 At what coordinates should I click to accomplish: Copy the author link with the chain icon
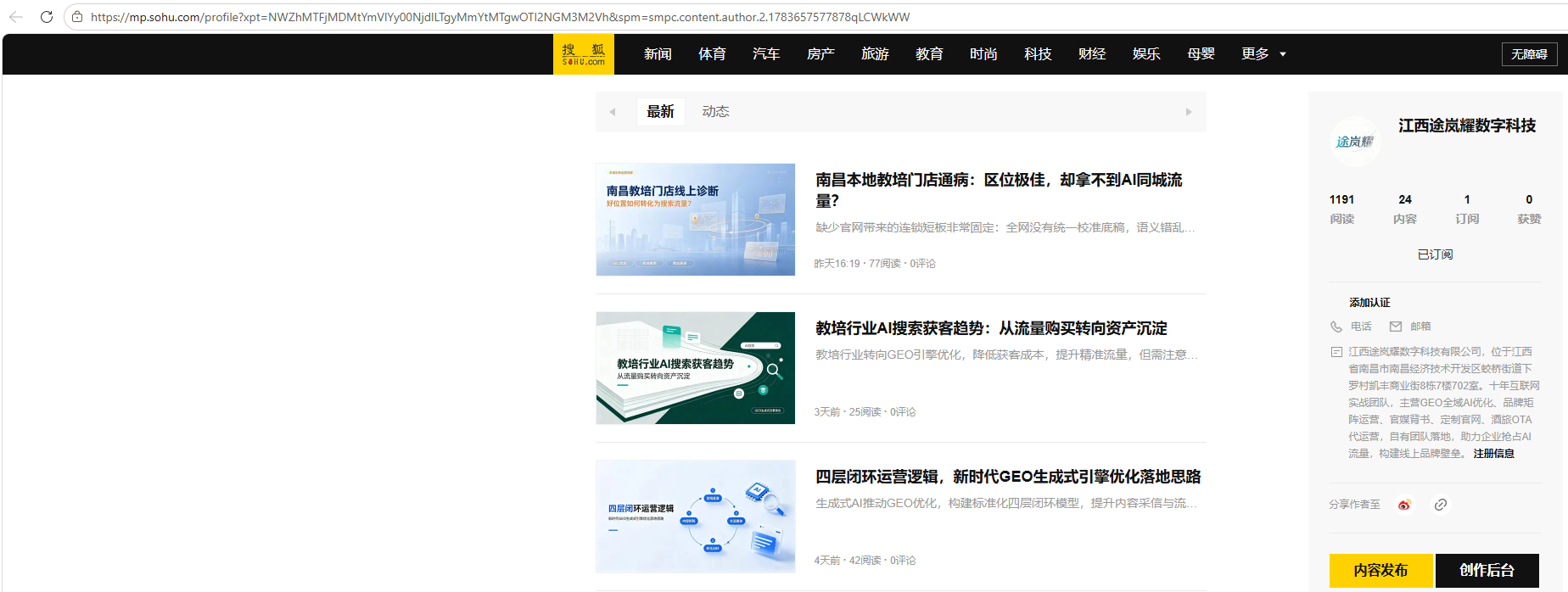[1441, 505]
